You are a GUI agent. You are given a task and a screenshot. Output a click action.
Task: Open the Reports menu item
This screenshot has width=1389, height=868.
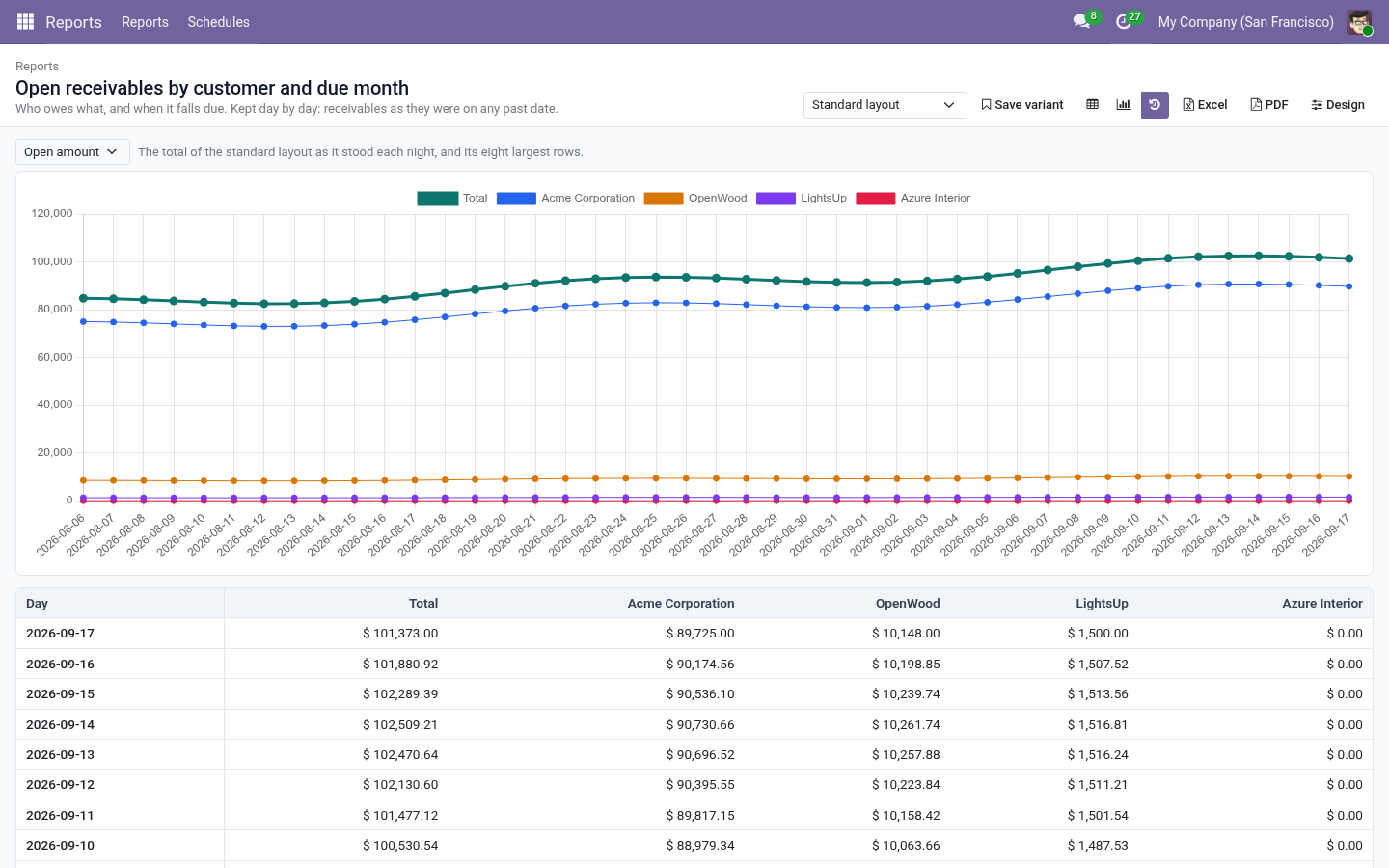pyautogui.click(x=145, y=21)
